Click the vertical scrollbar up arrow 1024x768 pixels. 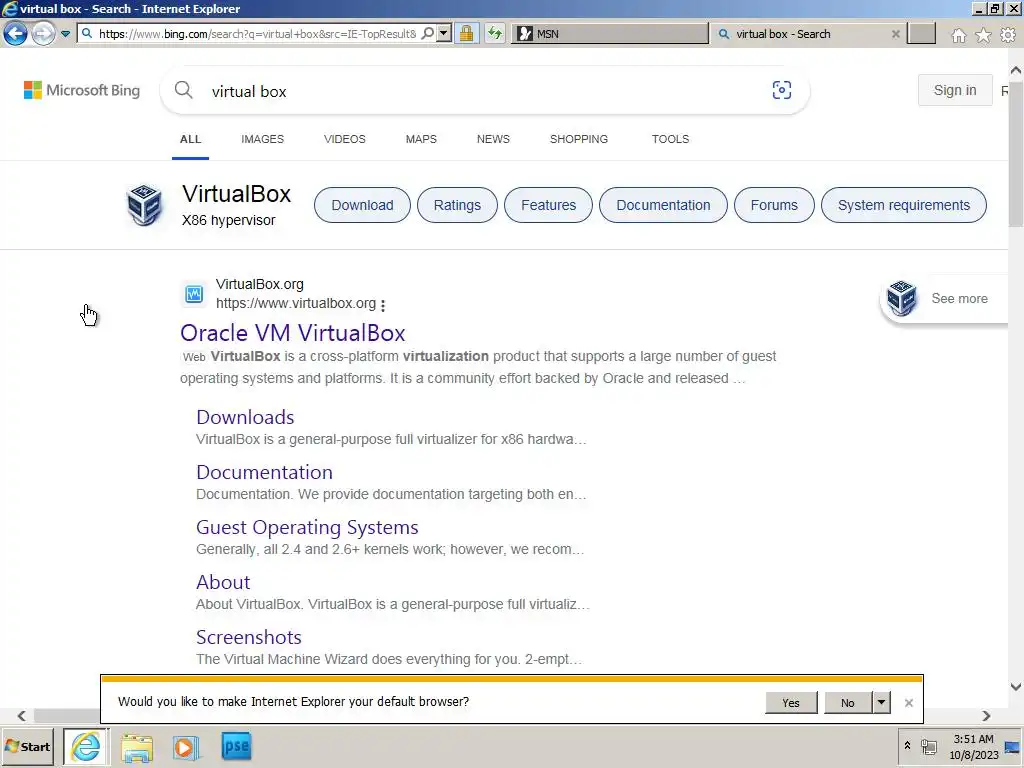1016,70
